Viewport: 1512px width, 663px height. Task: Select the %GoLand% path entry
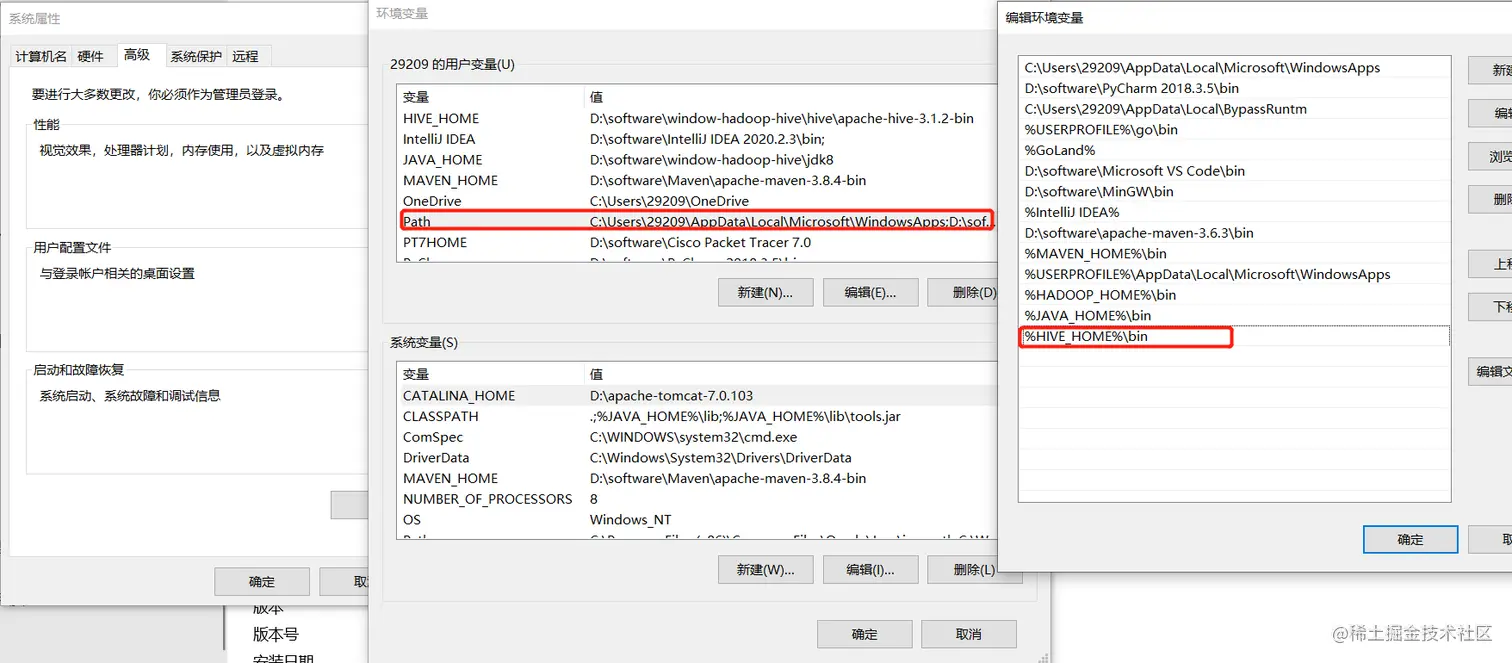[1235, 150]
